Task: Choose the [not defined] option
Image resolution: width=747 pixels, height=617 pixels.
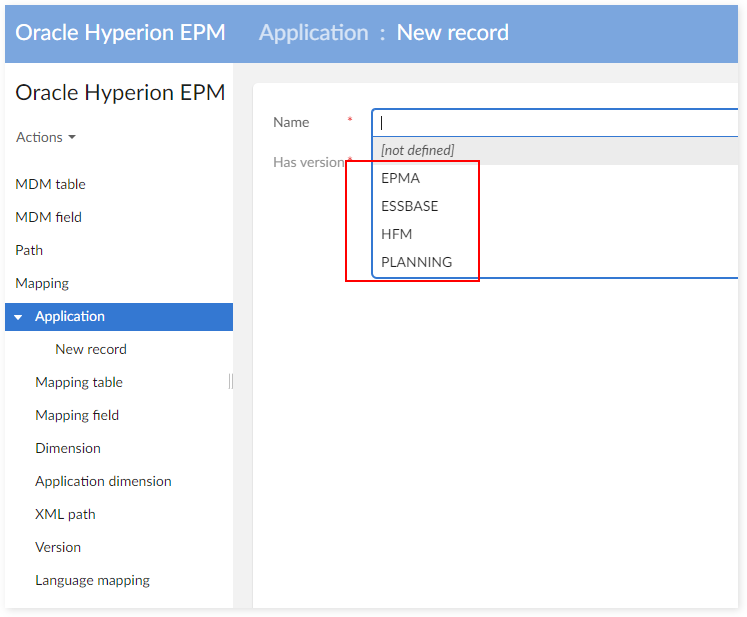Action: [x=418, y=150]
